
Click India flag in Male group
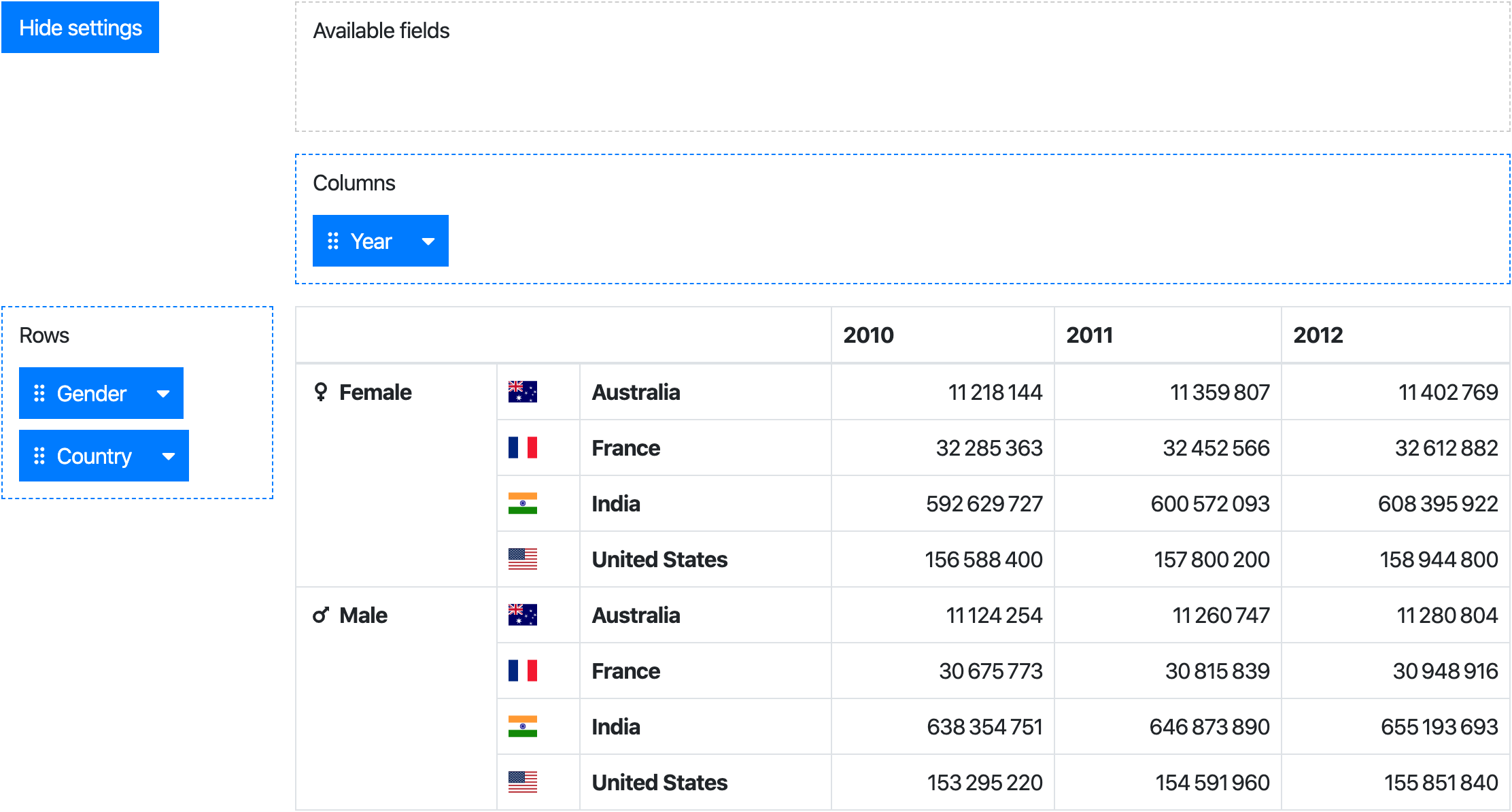(522, 726)
